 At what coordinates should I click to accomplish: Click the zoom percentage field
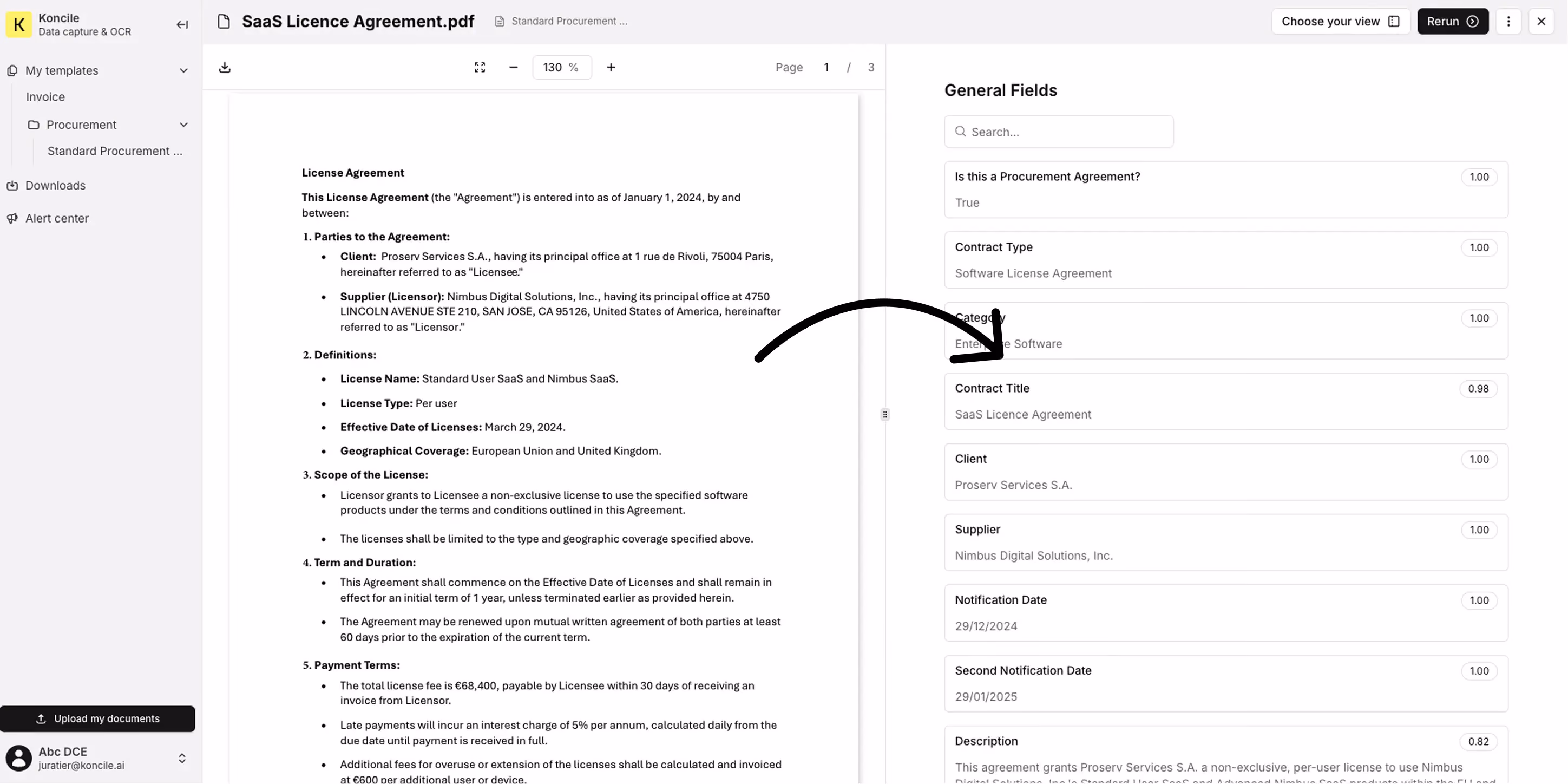(x=562, y=68)
